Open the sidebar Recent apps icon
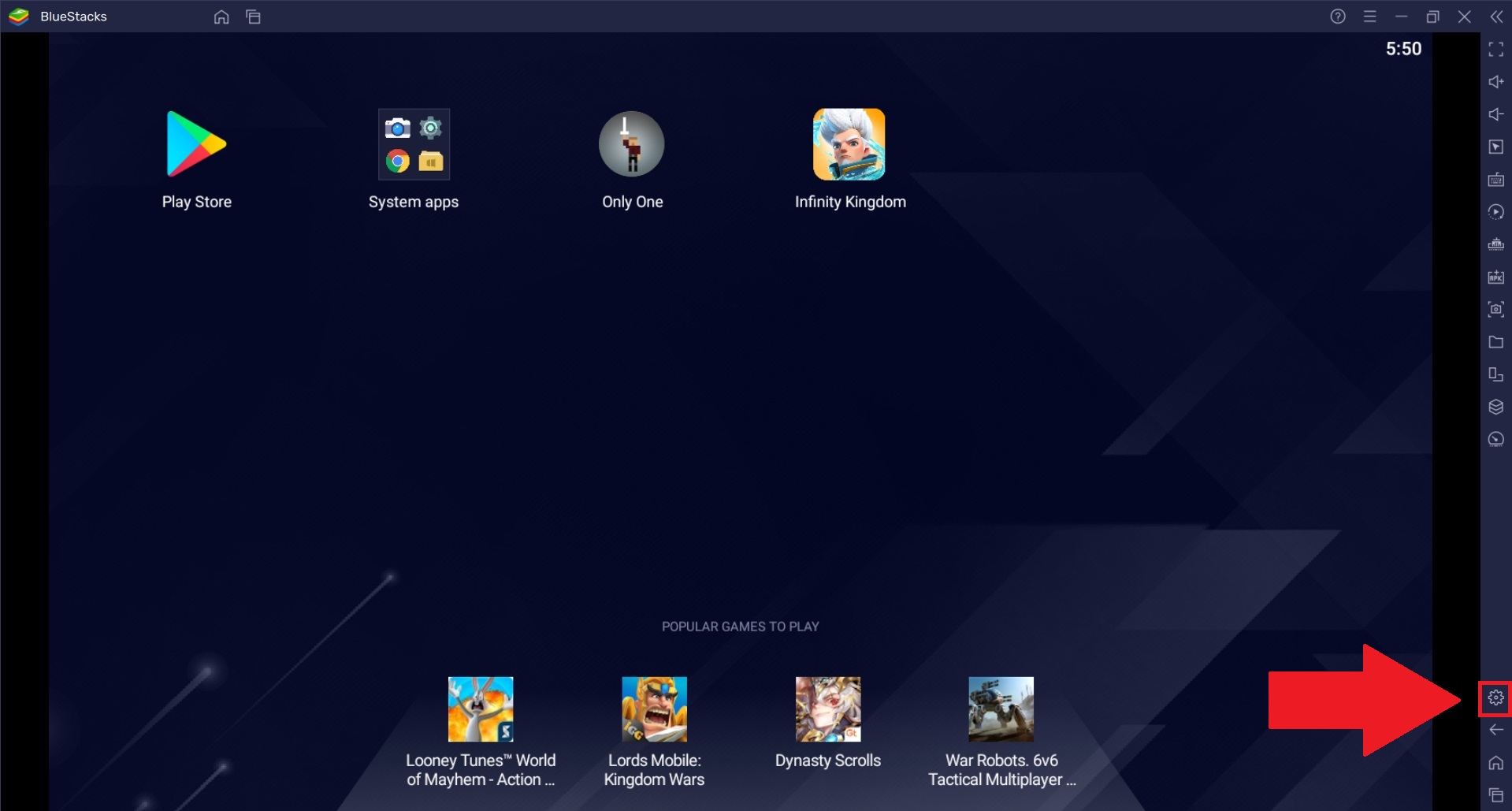The height and width of the screenshot is (811, 1512). coord(1496,795)
